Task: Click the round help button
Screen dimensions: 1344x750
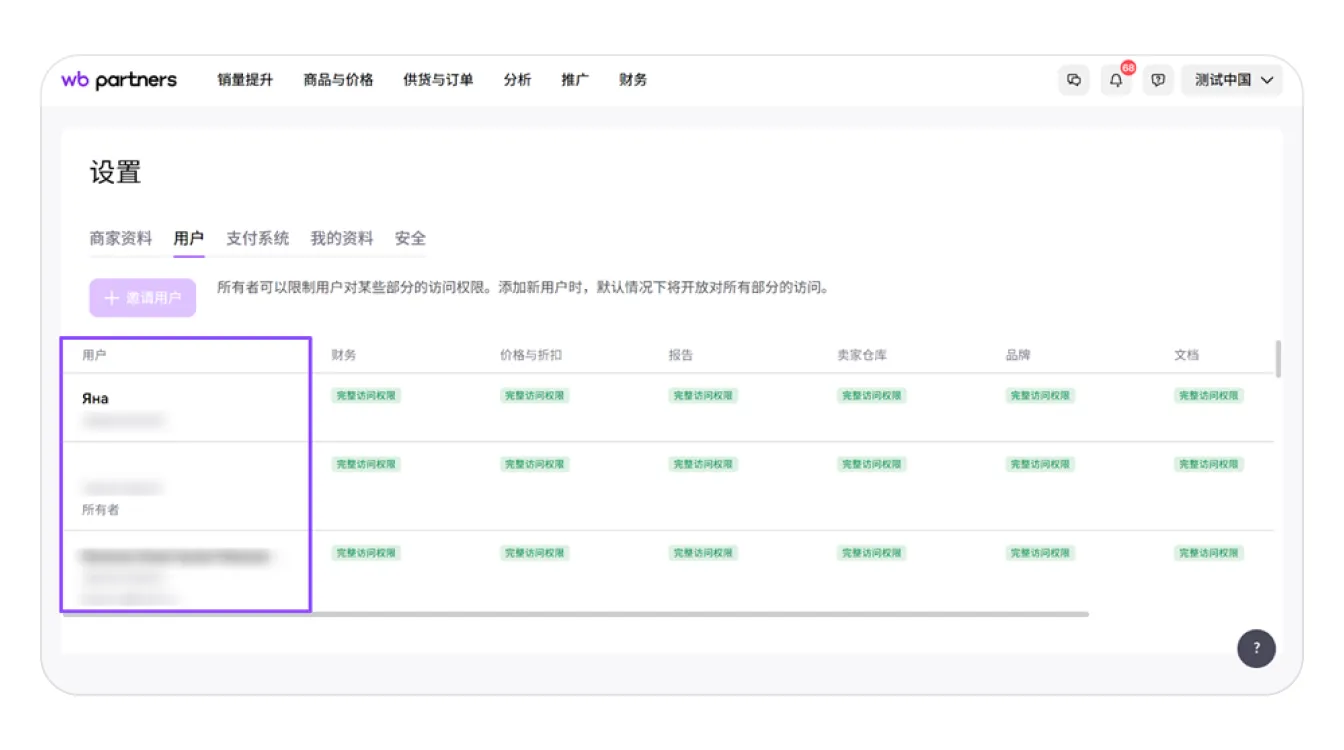Action: [x=1256, y=648]
